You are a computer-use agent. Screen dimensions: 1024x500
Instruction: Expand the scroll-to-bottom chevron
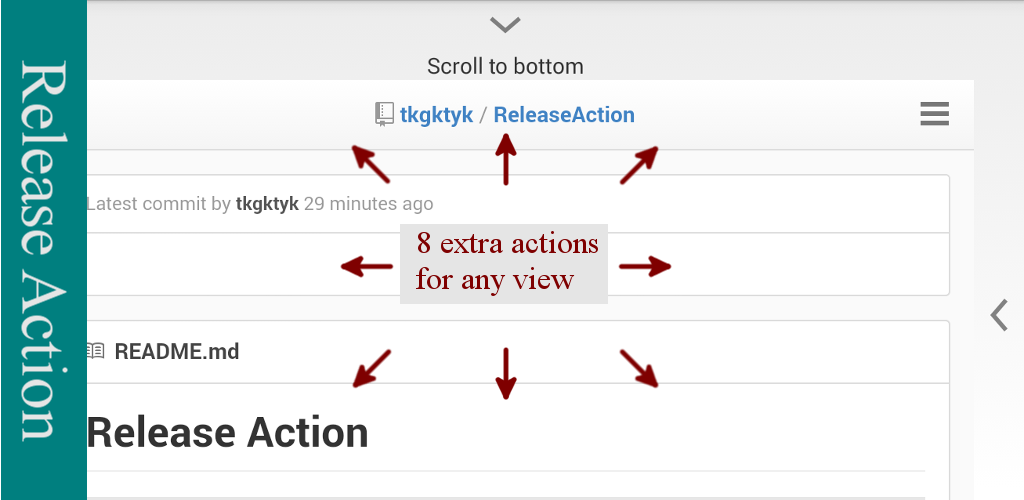pyautogui.click(x=506, y=24)
